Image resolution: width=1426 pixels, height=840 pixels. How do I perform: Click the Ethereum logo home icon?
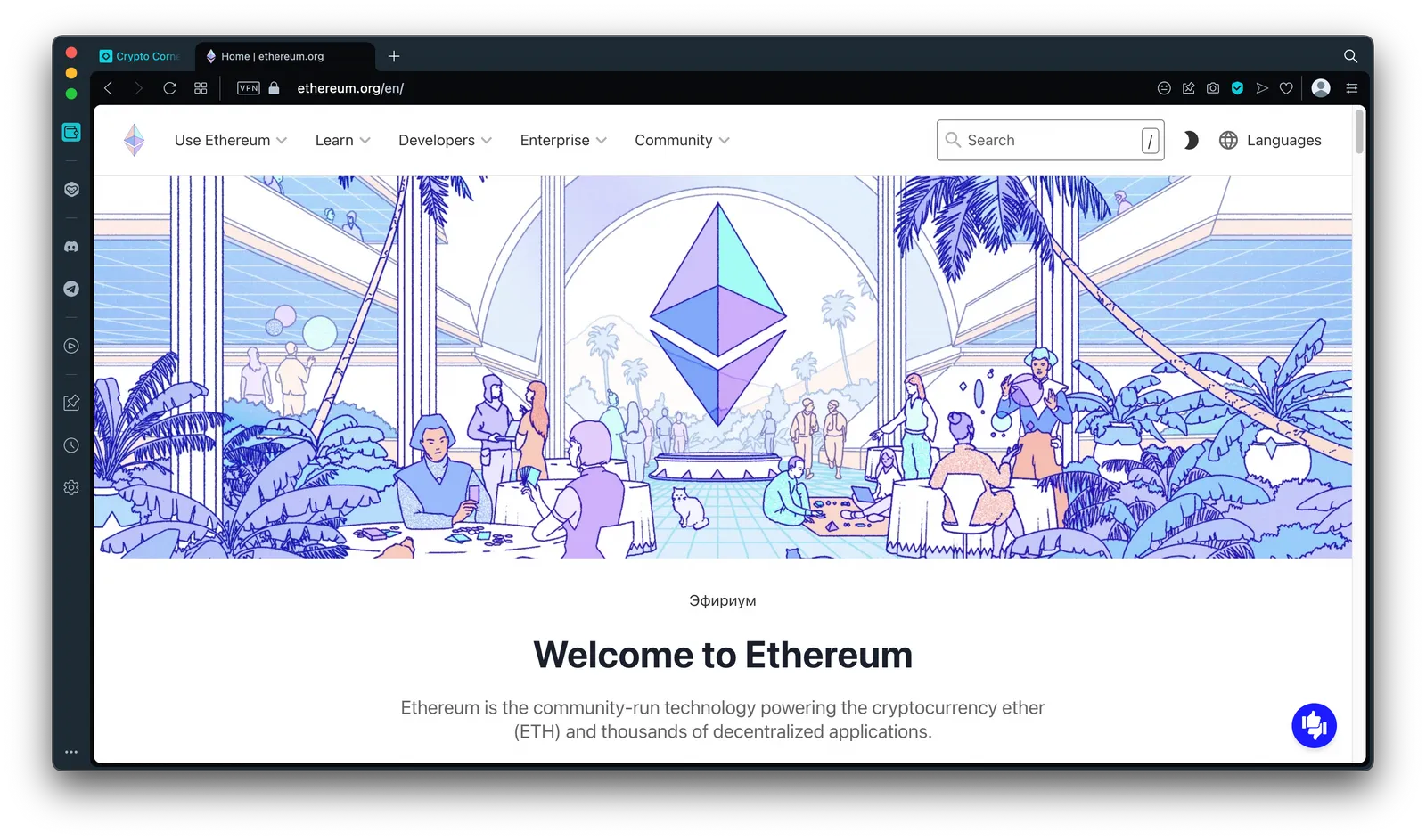(x=134, y=140)
